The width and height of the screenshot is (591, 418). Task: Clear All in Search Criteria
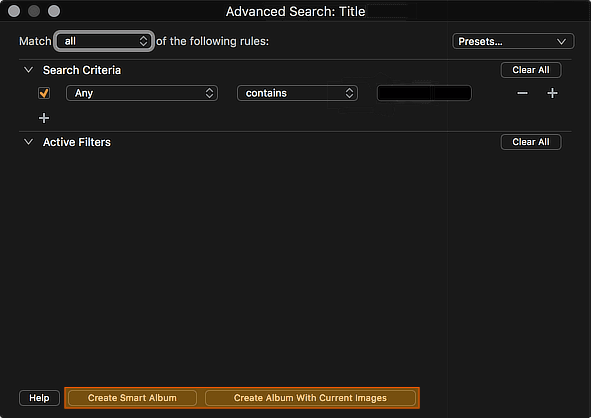pos(531,70)
